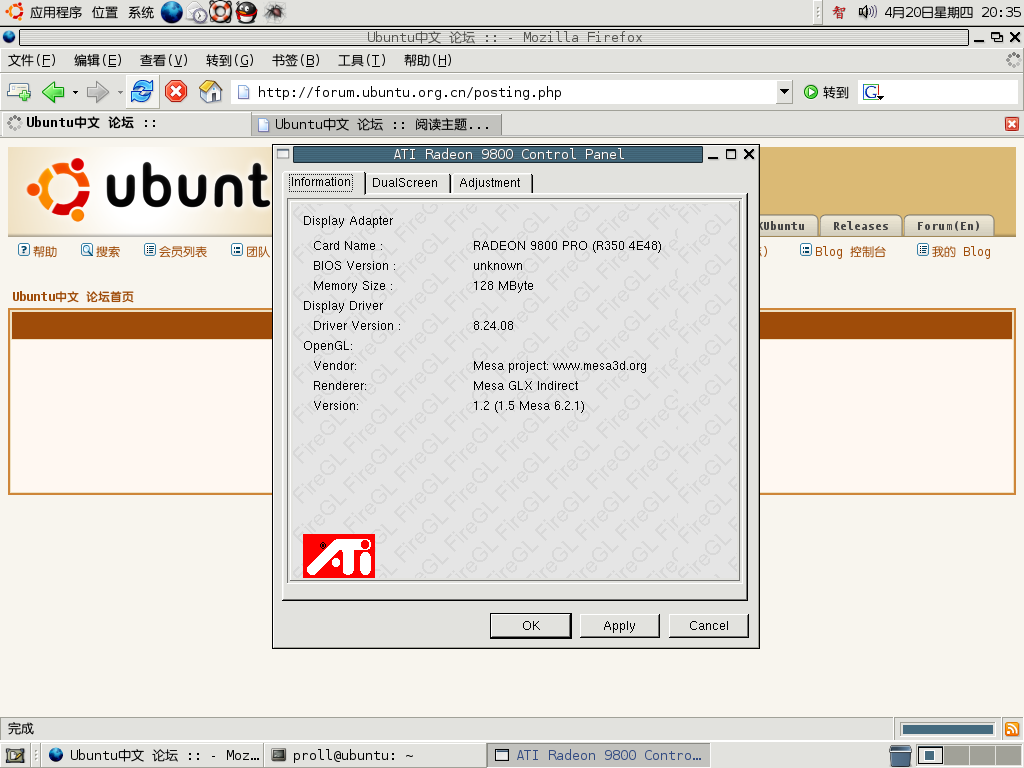Switch to Firefox window in taskbar
Screen dimensions: 1024x768
(x=153, y=756)
